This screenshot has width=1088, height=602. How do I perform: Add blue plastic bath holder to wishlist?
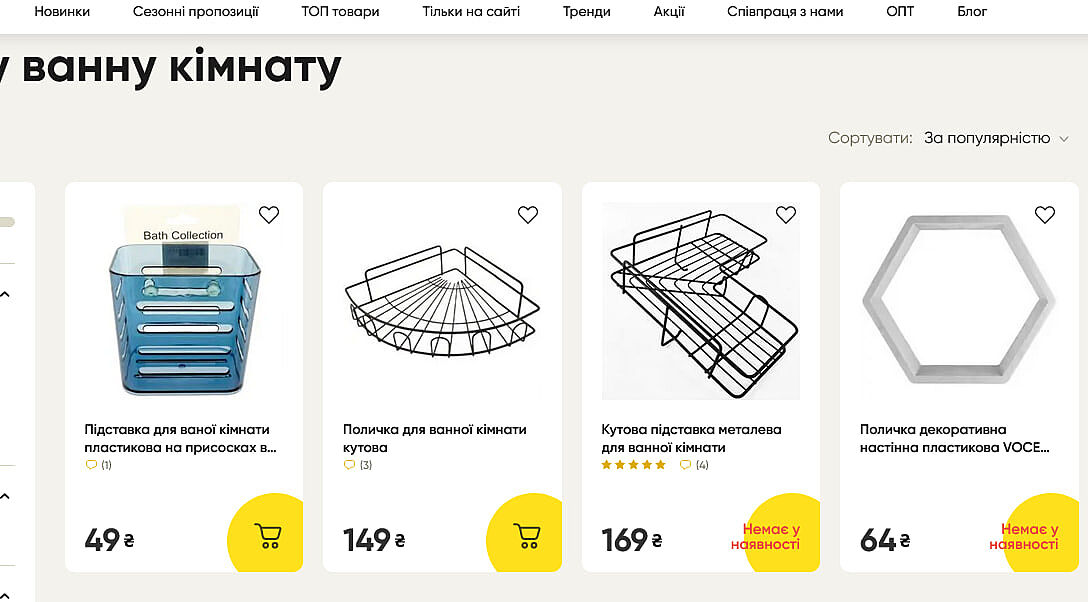click(269, 214)
